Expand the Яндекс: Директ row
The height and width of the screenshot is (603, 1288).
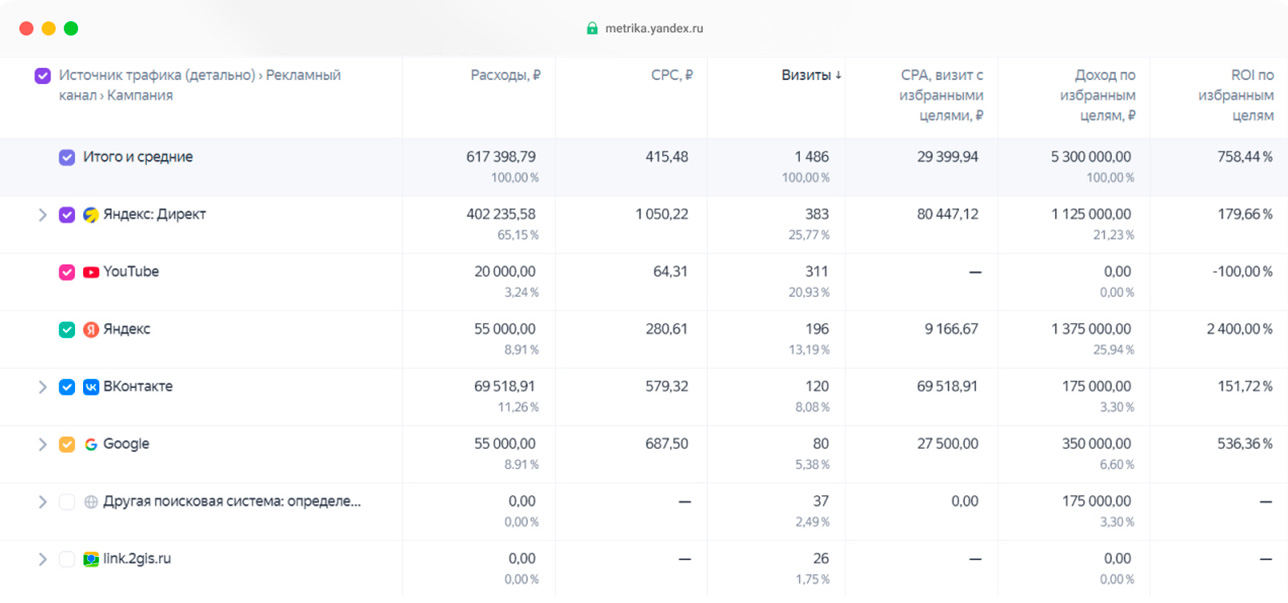pyautogui.click(x=42, y=215)
